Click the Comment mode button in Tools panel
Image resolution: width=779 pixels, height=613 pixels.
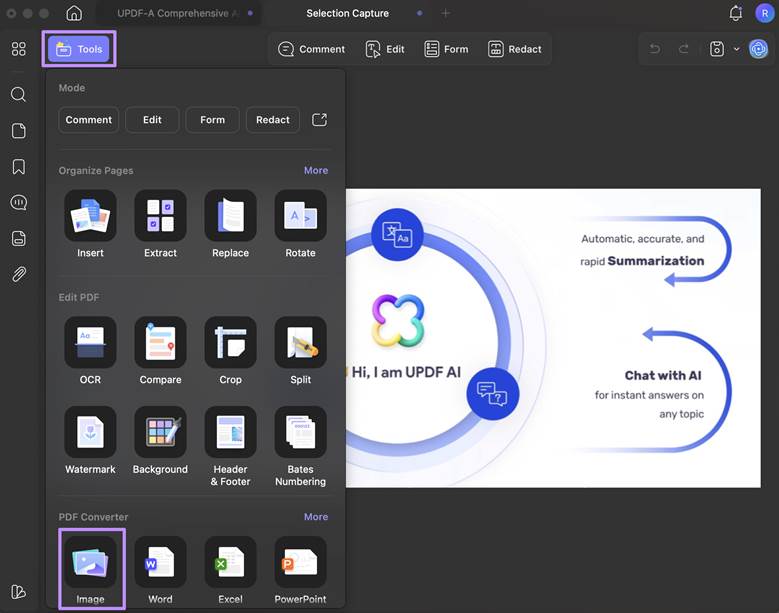(88, 120)
